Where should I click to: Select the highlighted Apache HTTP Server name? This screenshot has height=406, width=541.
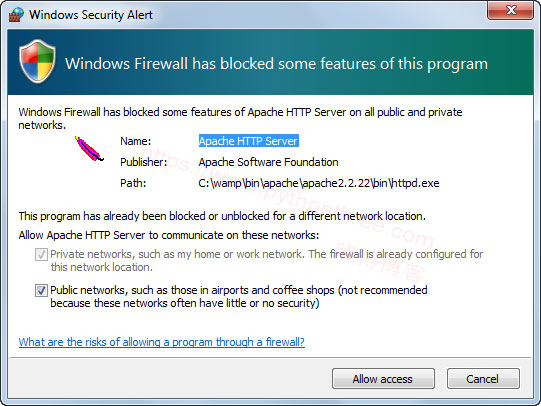tap(248, 141)
